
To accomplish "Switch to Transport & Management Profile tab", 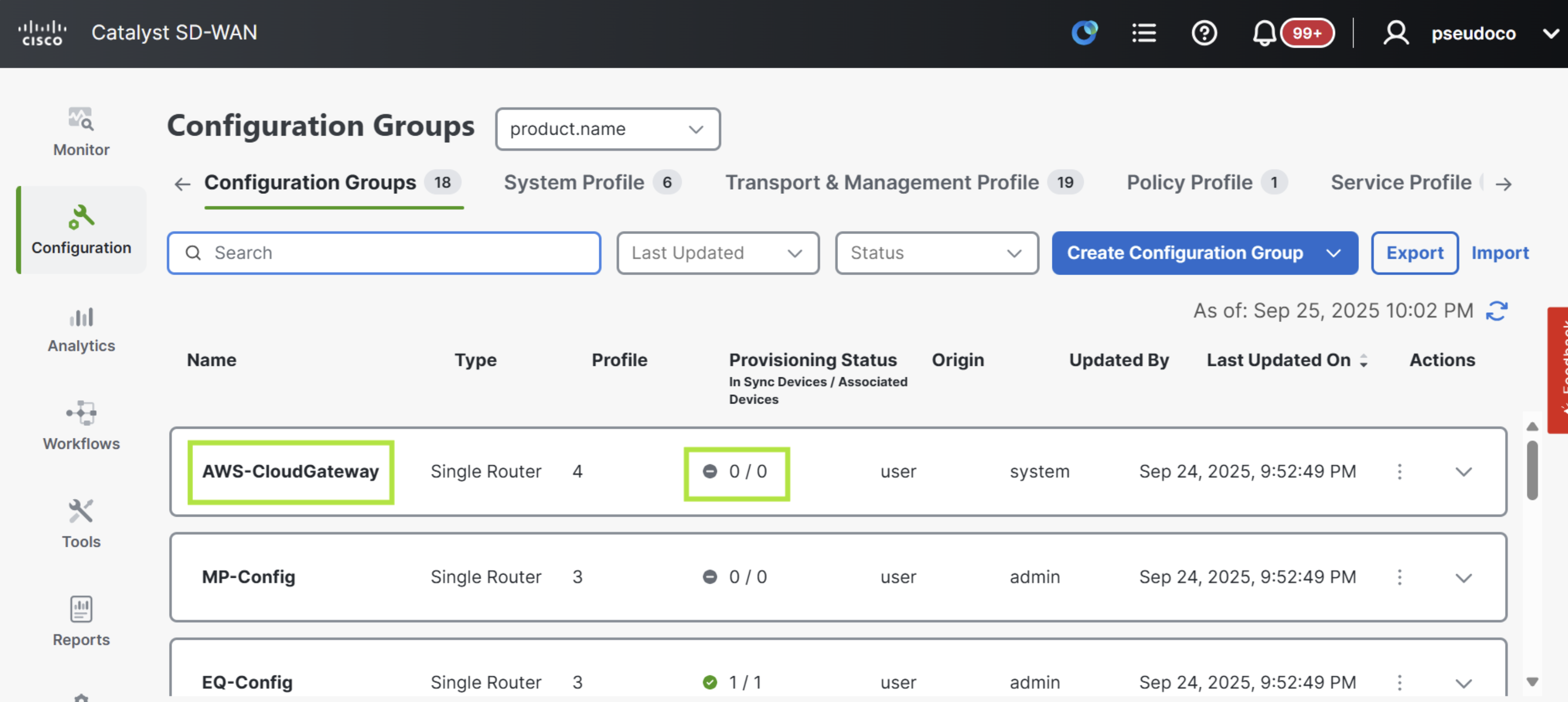I will click(x=904, y=182).
